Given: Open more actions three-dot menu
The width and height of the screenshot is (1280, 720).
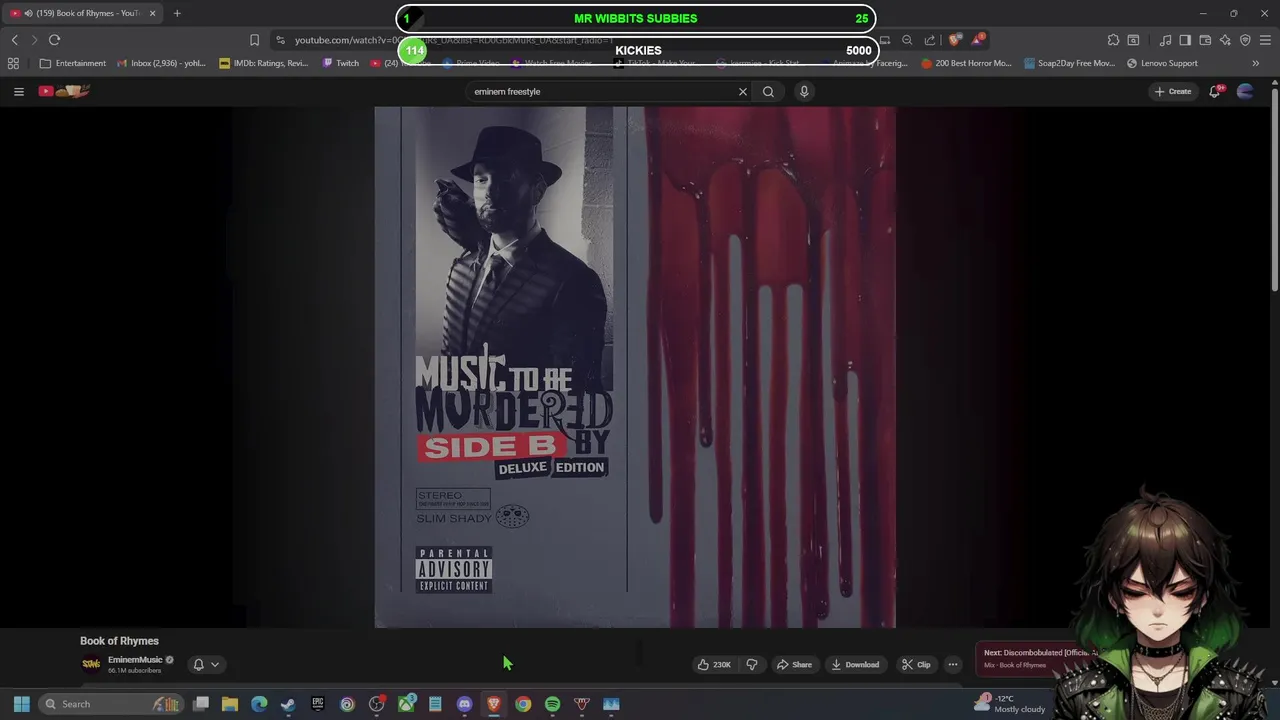Looking at the screenshot, I should (x=953, y=664).
